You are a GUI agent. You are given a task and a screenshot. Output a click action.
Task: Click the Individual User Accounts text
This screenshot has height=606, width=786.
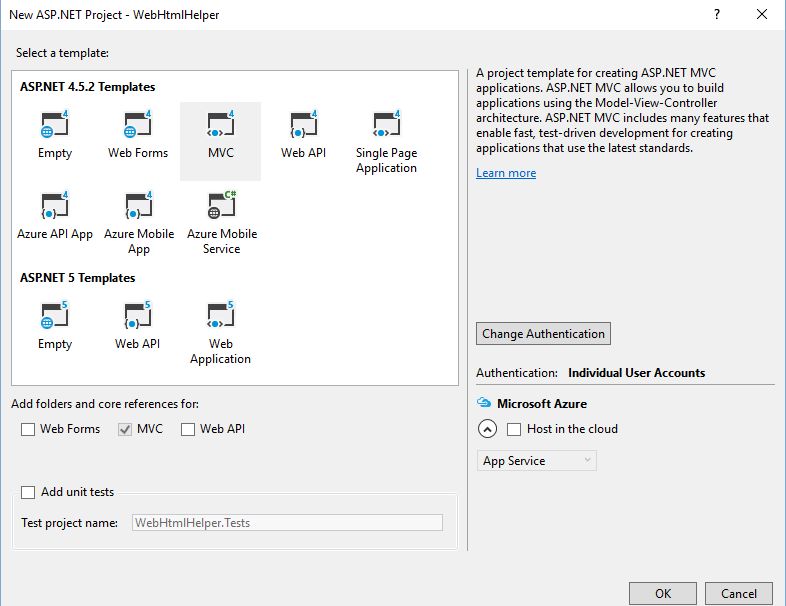click(x=637, y=373)
